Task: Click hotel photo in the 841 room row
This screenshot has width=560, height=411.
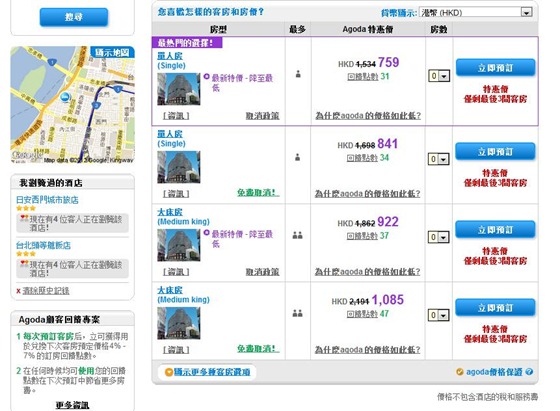Action: (179, 167)
